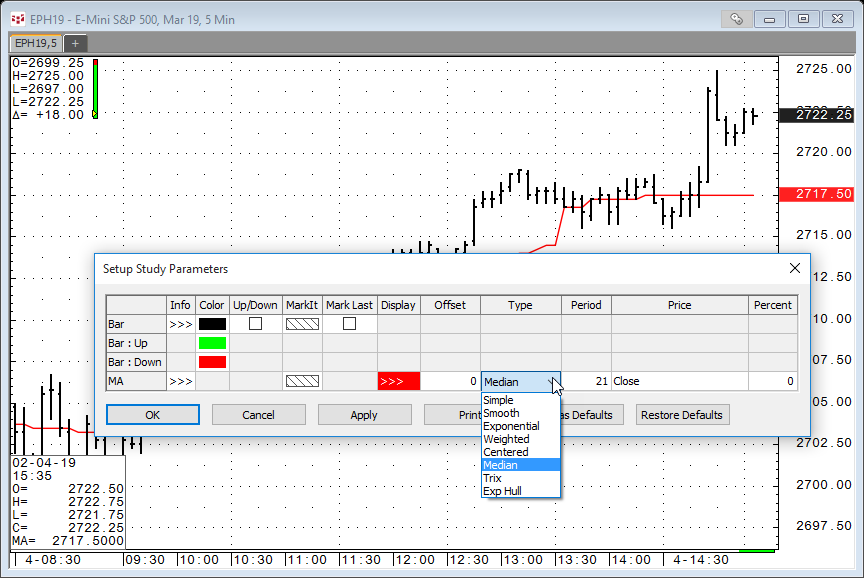Collapse the MA Type dropdown

tap(556, 382)
